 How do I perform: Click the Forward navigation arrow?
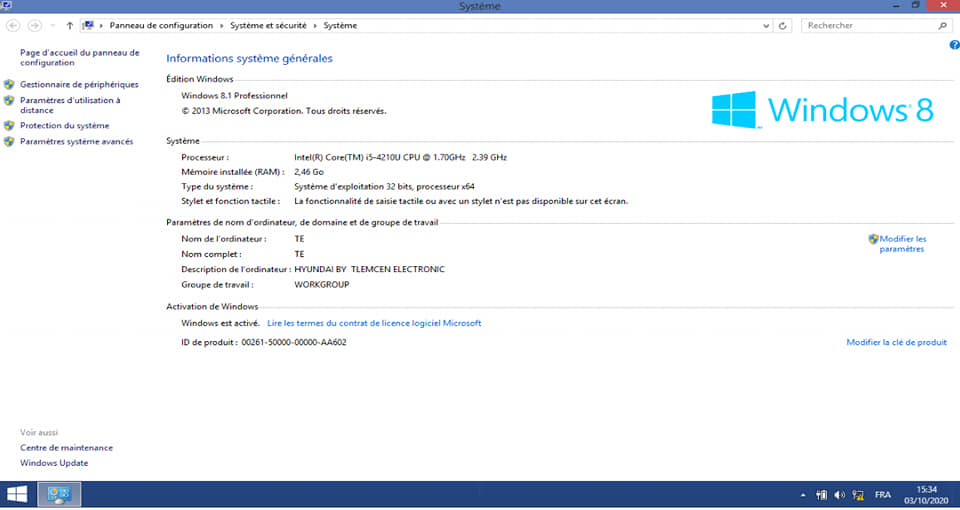[35, 26]
